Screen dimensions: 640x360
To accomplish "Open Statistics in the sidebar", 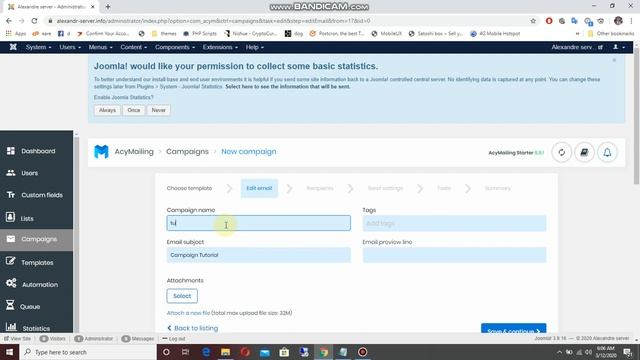I will [37, 328].
